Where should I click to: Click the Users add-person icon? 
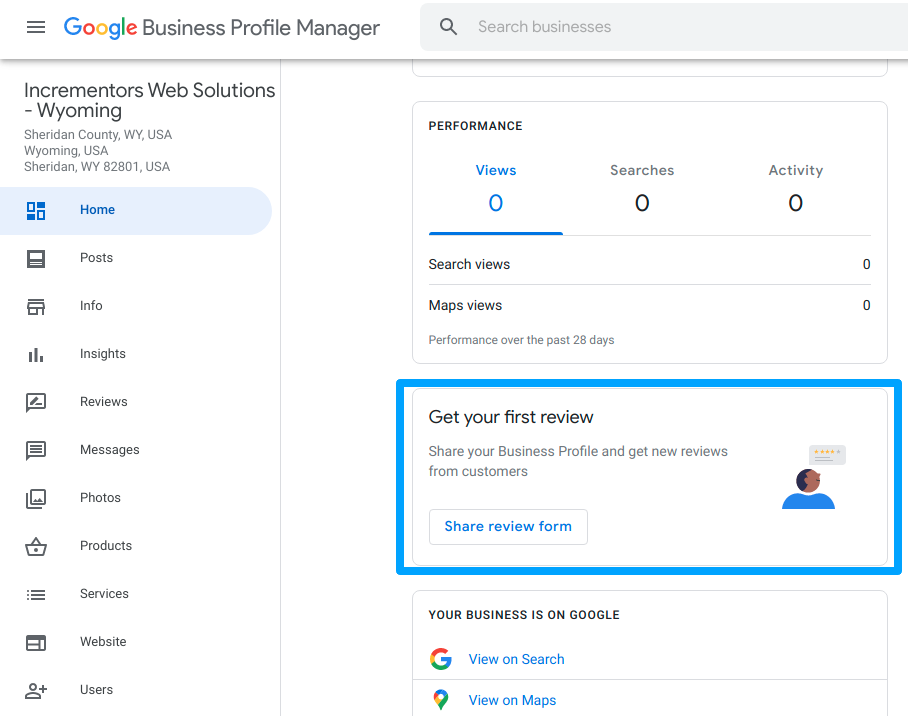coord(36,690)
